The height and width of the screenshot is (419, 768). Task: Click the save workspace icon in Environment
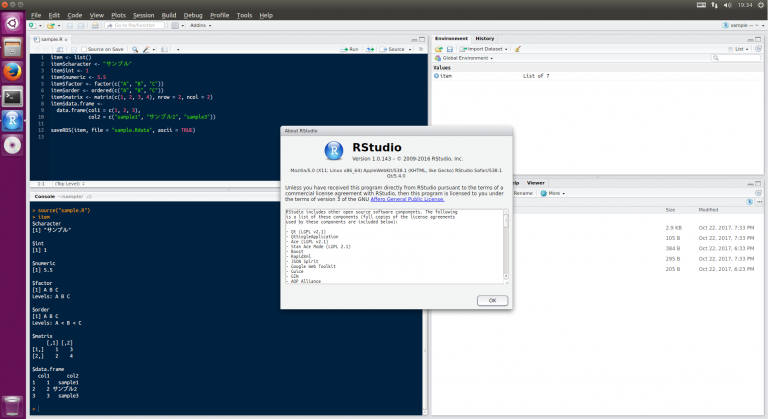[x=449, y=49]
